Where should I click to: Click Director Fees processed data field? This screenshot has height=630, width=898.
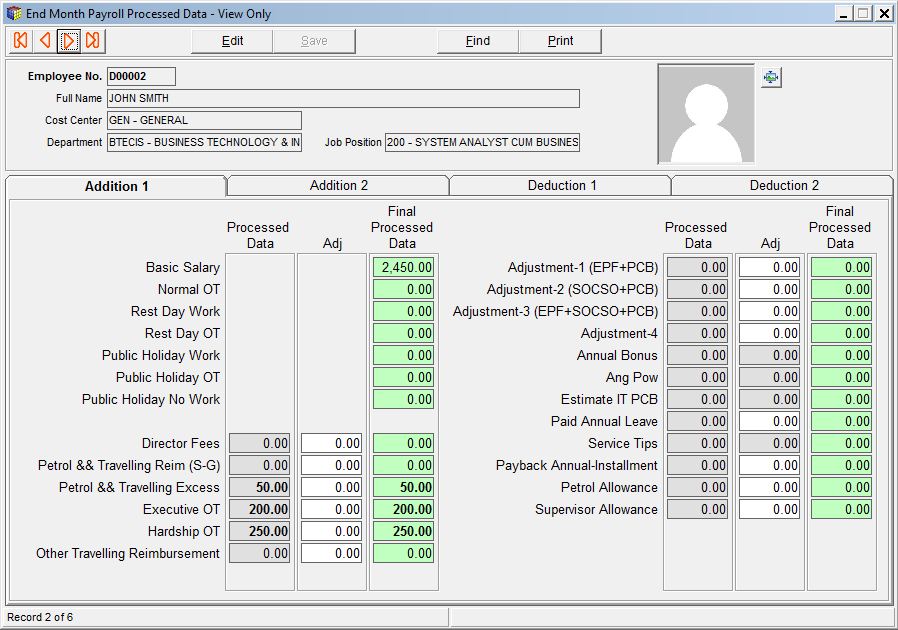(259, 443)
